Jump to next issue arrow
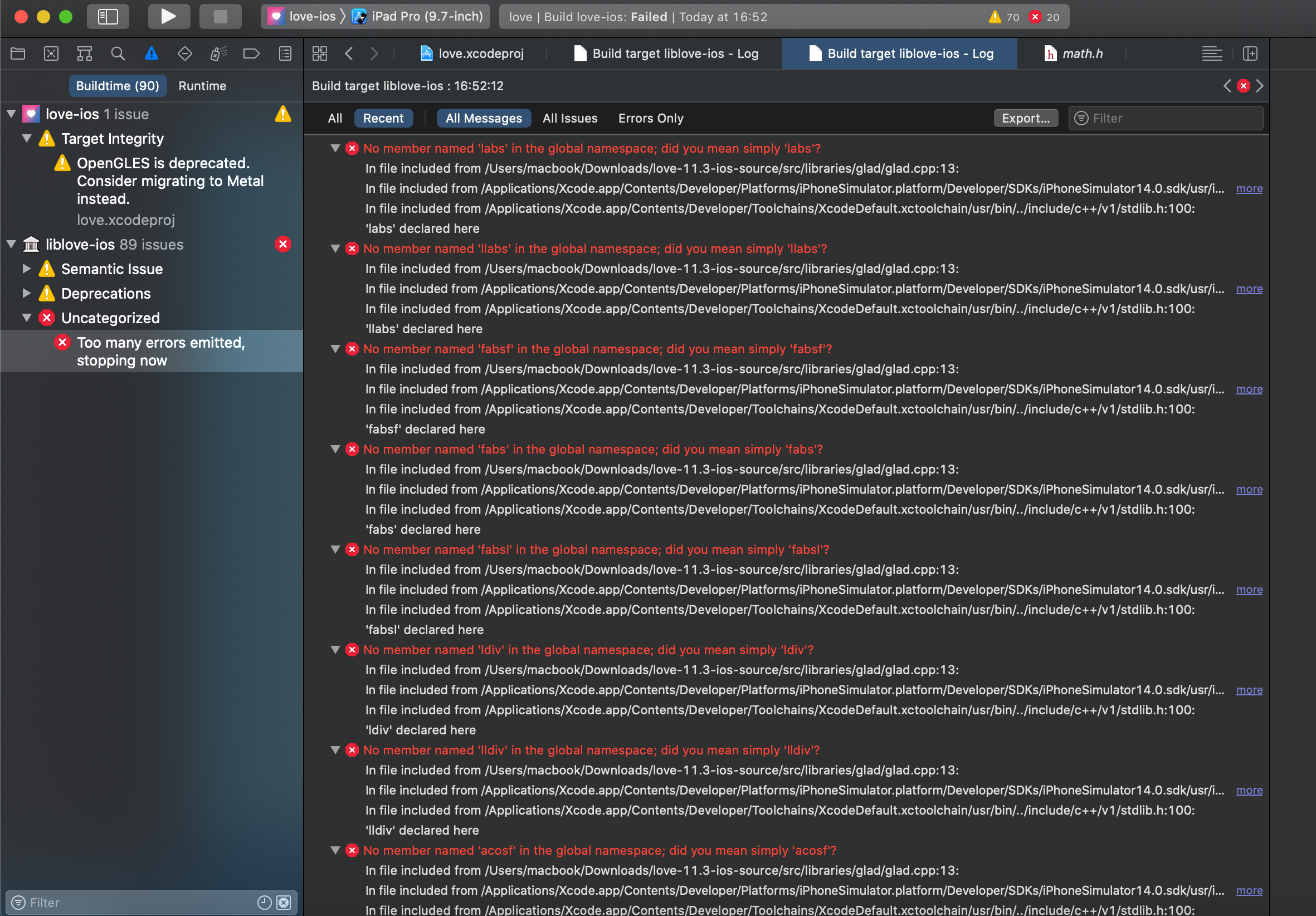The image size is (1316, 916). pyautogui.click(x=1259, y=86)
